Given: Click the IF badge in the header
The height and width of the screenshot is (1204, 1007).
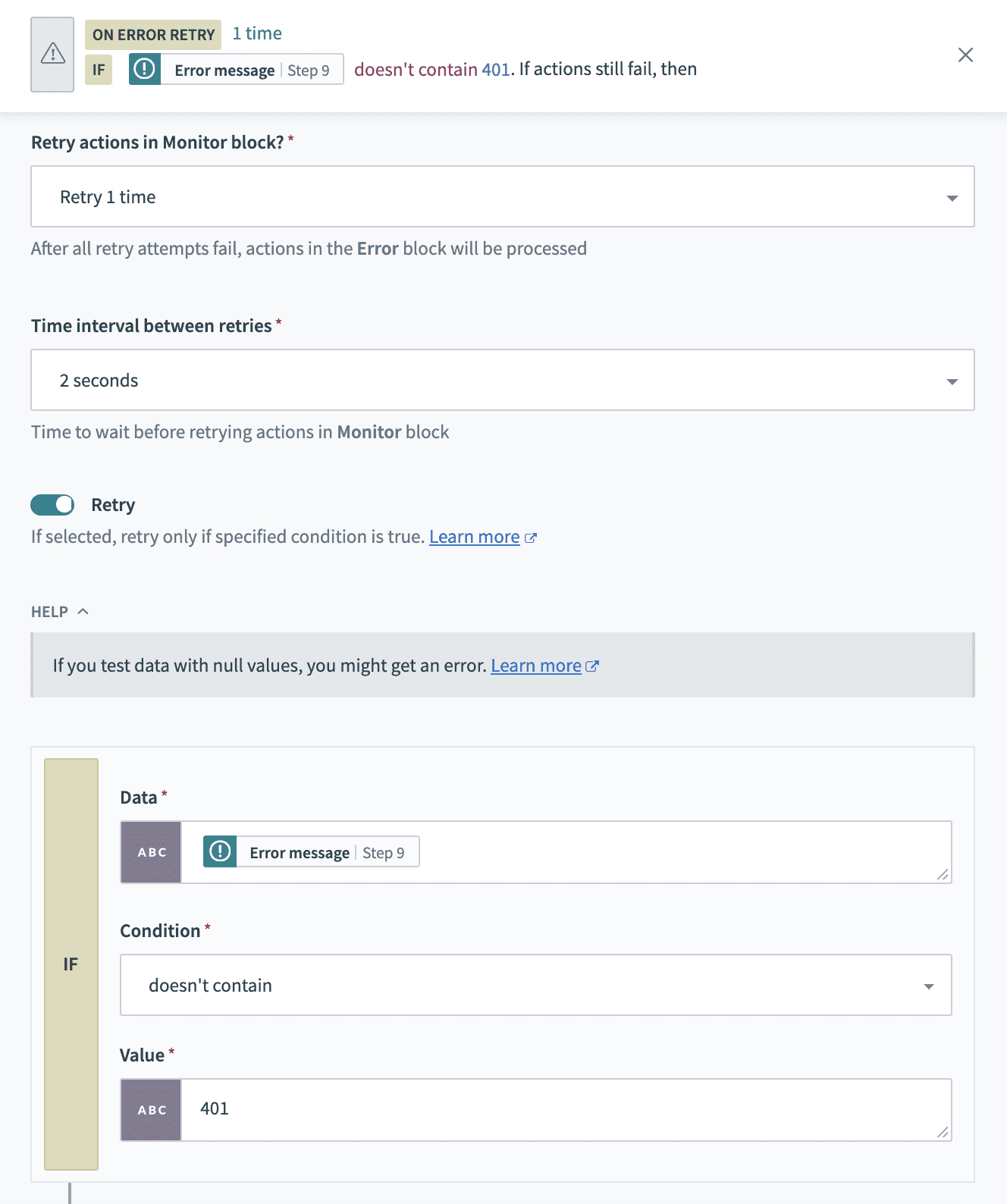Looking at the screenshot, I should coord(99,70).
